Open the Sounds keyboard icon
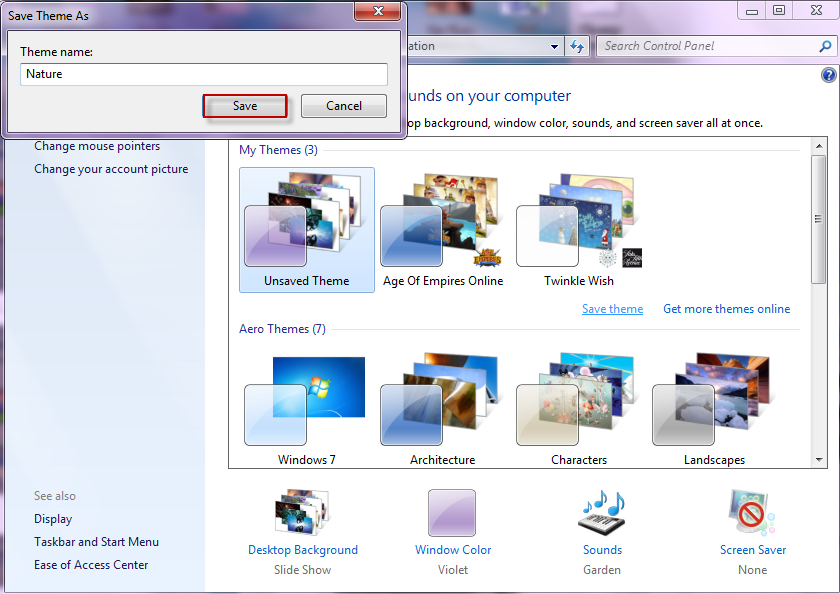The image size is (840, 594). tap(602, 513)
